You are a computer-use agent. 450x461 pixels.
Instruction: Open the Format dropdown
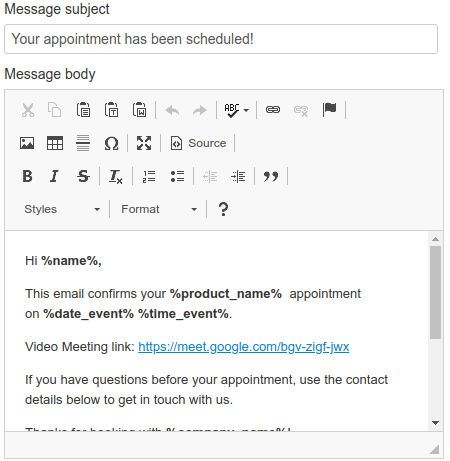click(159, 209)
